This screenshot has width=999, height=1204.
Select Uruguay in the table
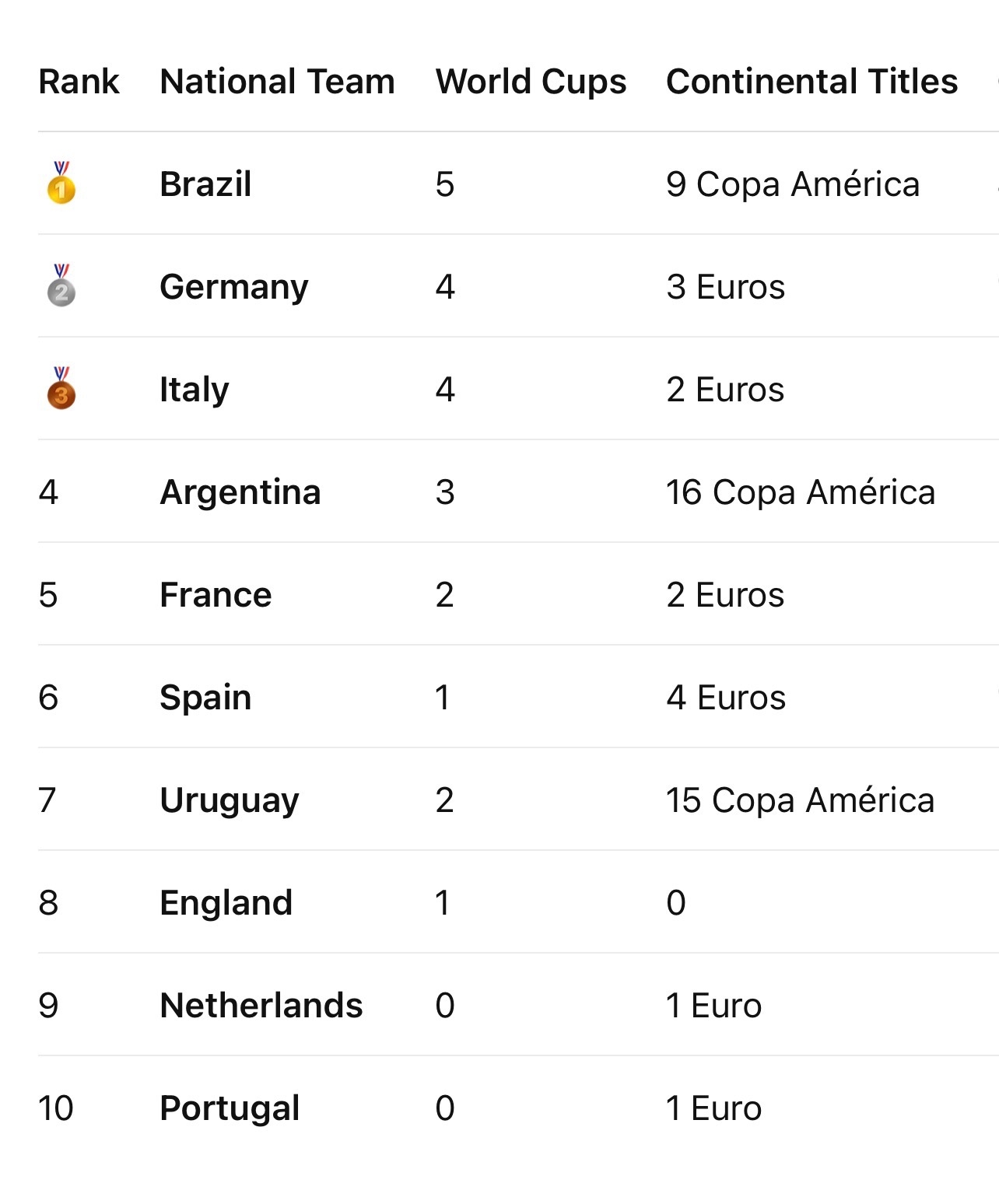229,801
